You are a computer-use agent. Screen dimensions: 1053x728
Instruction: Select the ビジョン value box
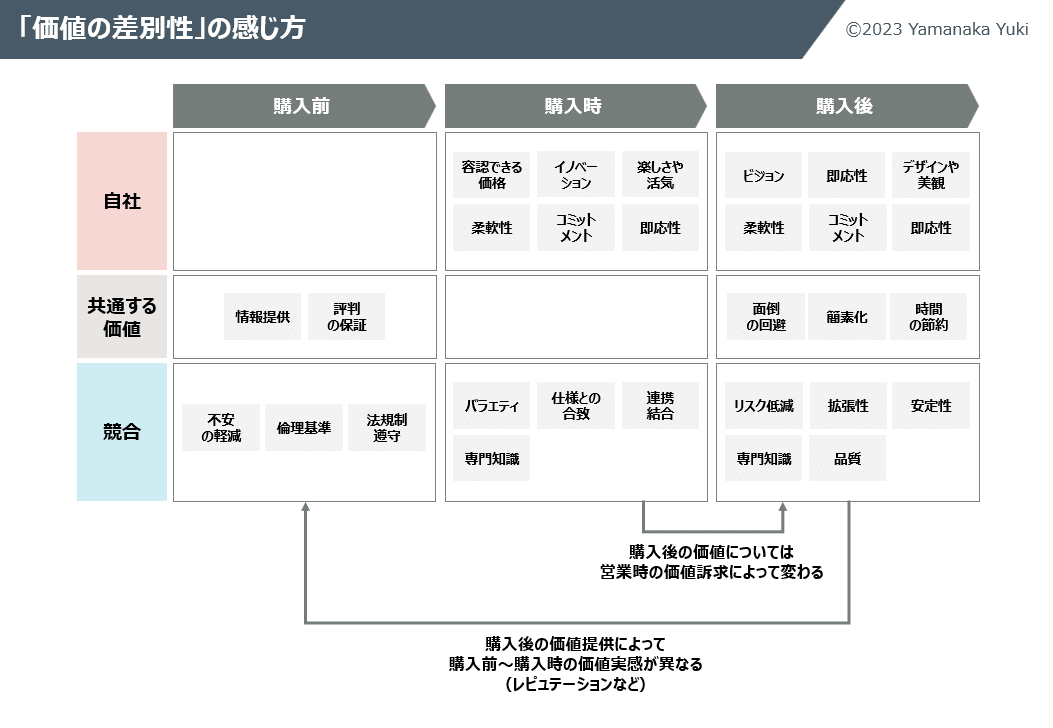click(763, 175)
